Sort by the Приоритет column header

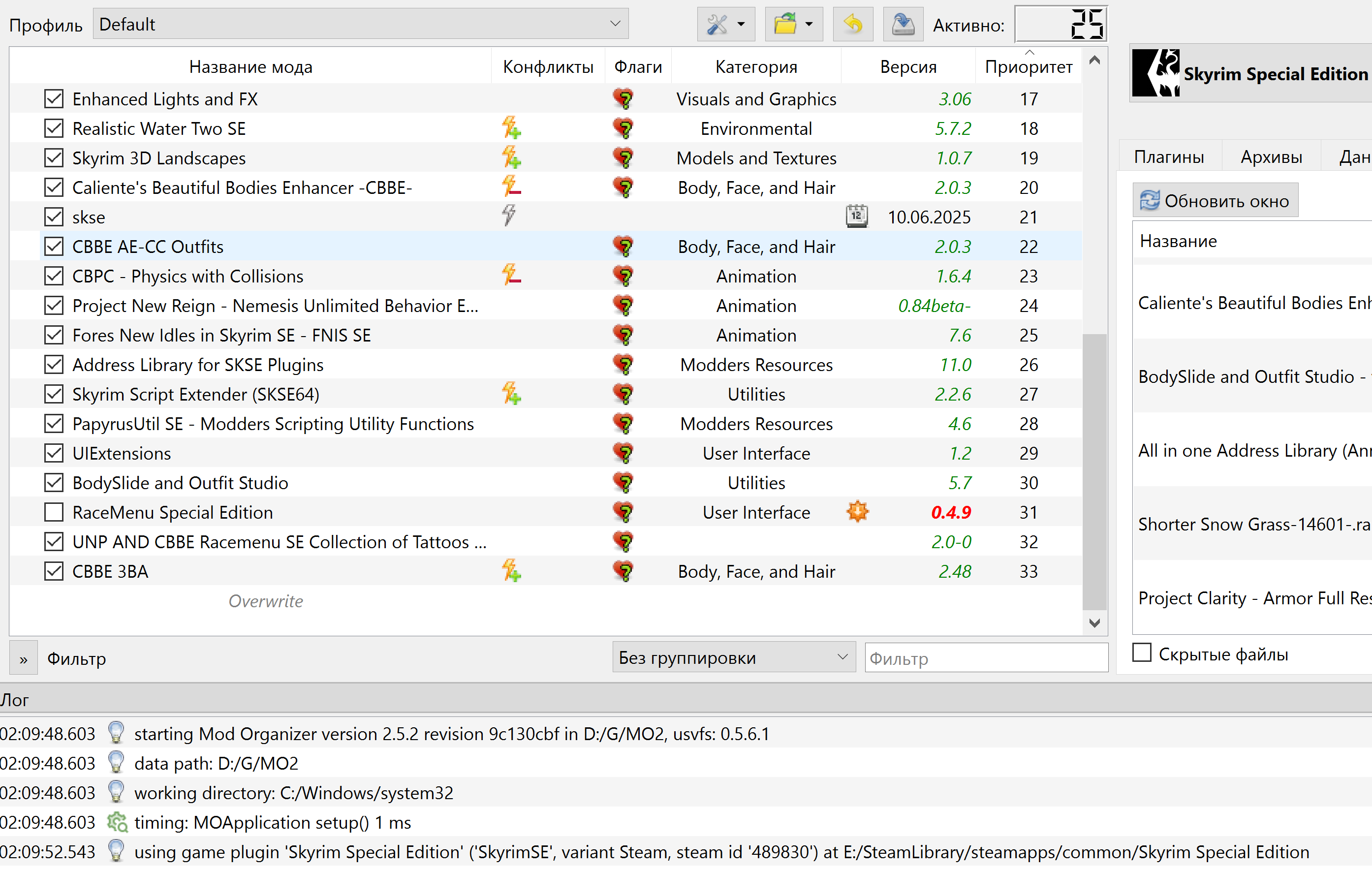(1030, 67)
